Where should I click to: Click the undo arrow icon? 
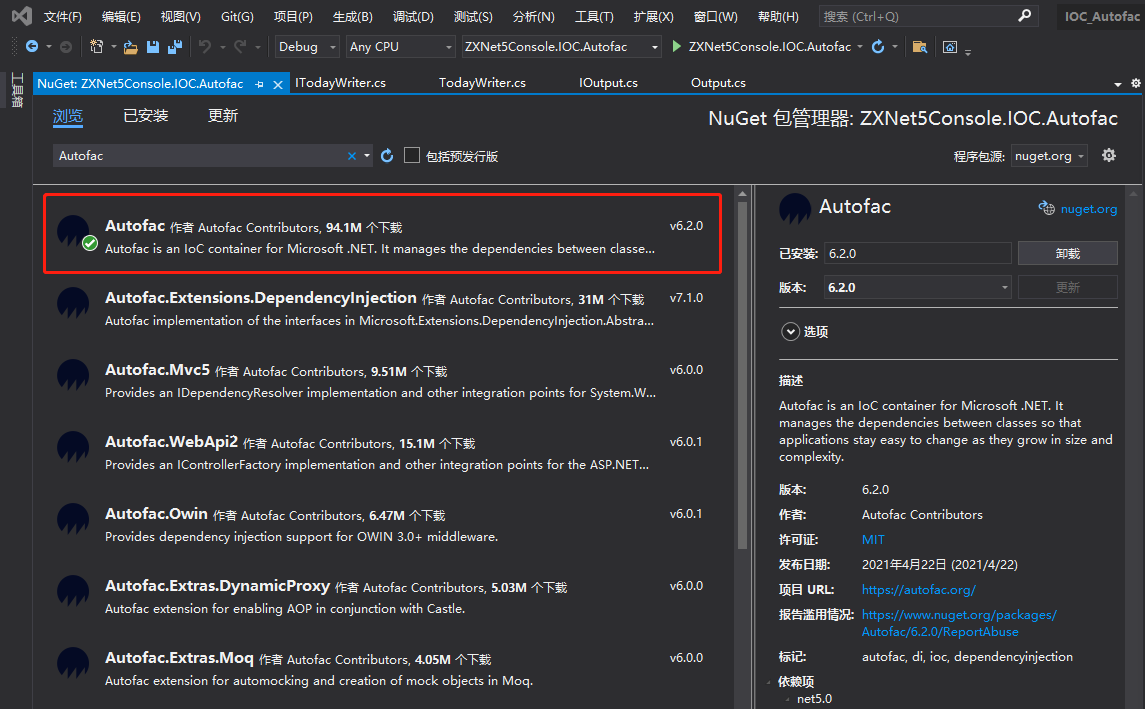[204, 47]
